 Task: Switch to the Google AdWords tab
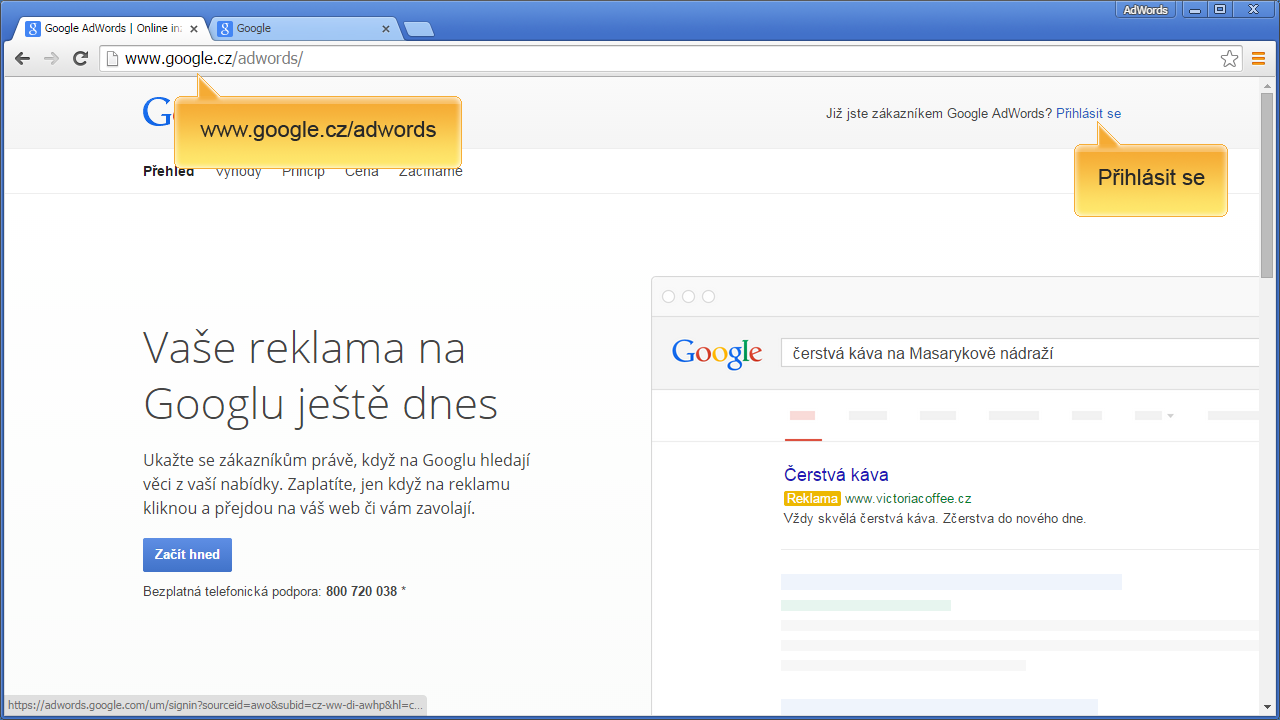click(112, 29)
